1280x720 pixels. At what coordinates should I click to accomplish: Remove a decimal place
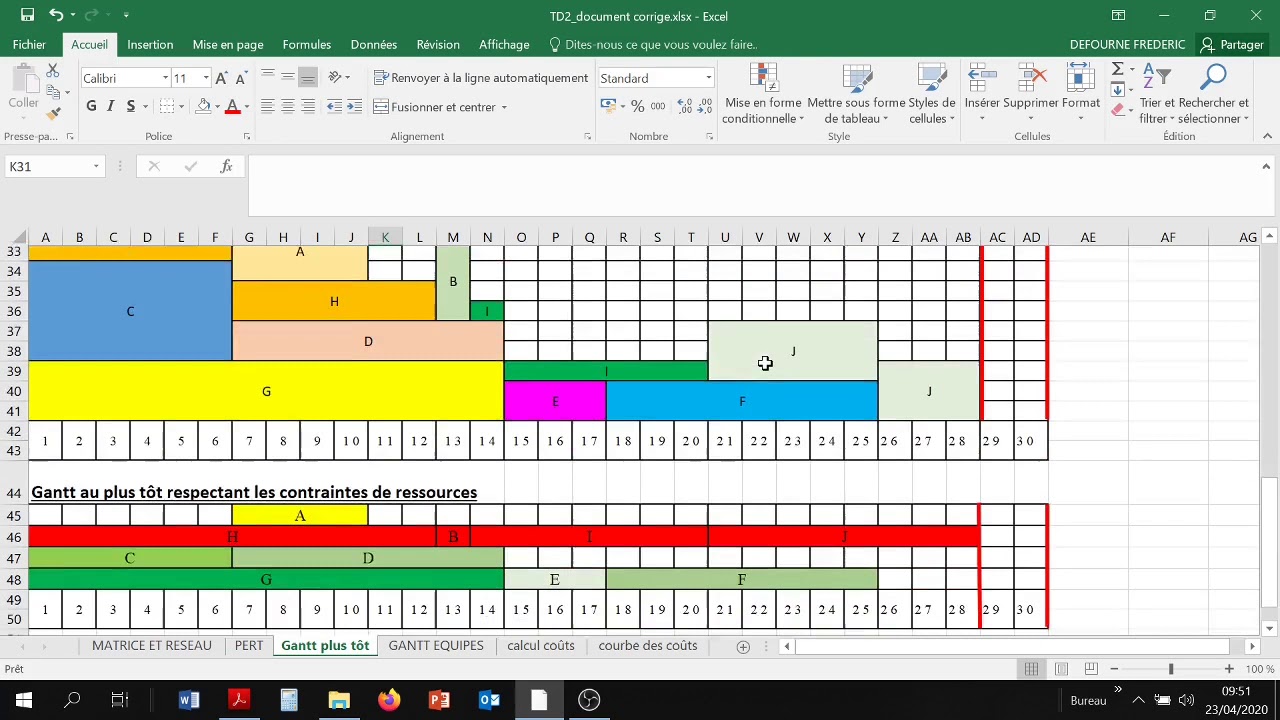(x=704, y=106)
